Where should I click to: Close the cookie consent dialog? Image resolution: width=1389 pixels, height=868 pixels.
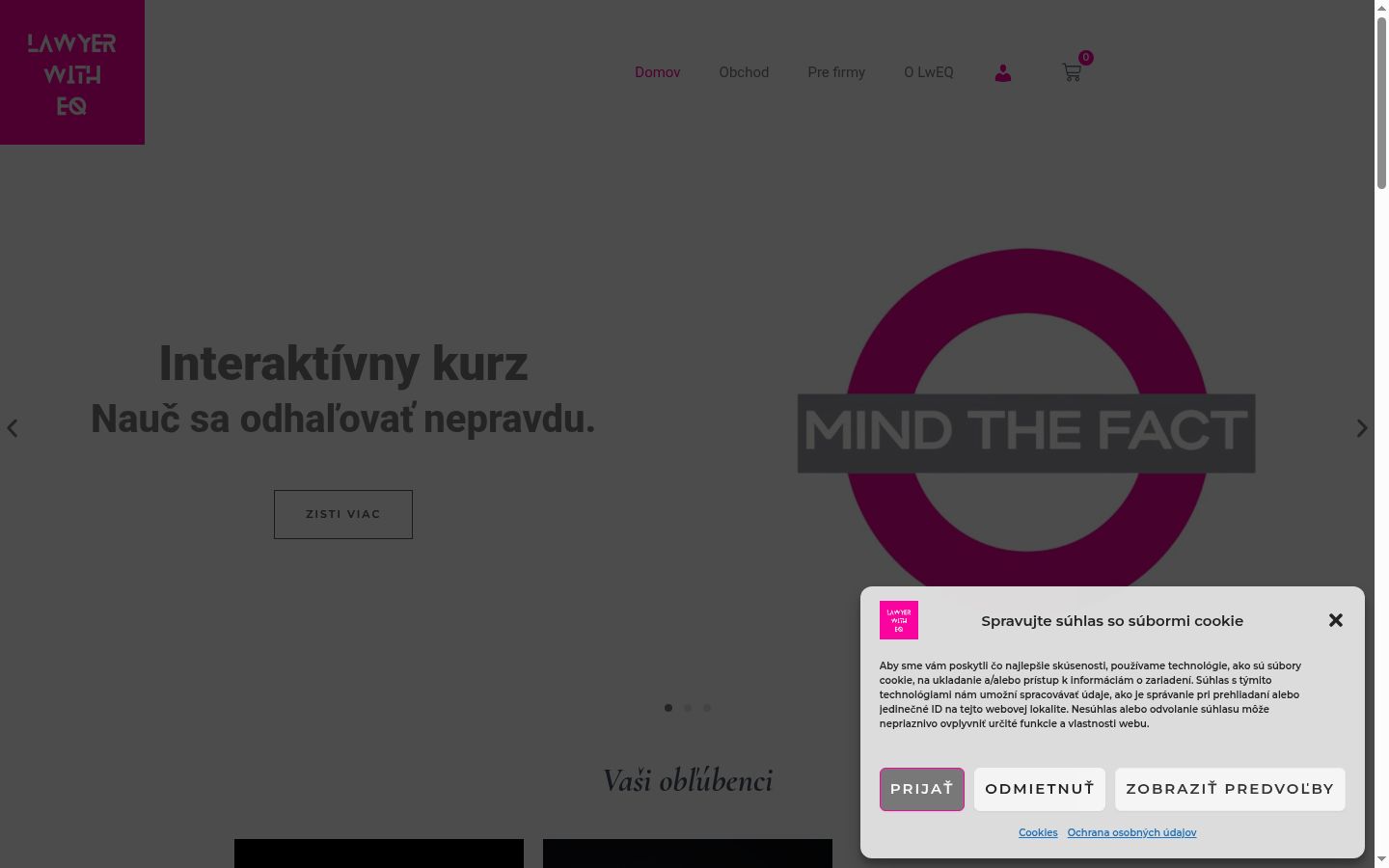coord(1336,620)
